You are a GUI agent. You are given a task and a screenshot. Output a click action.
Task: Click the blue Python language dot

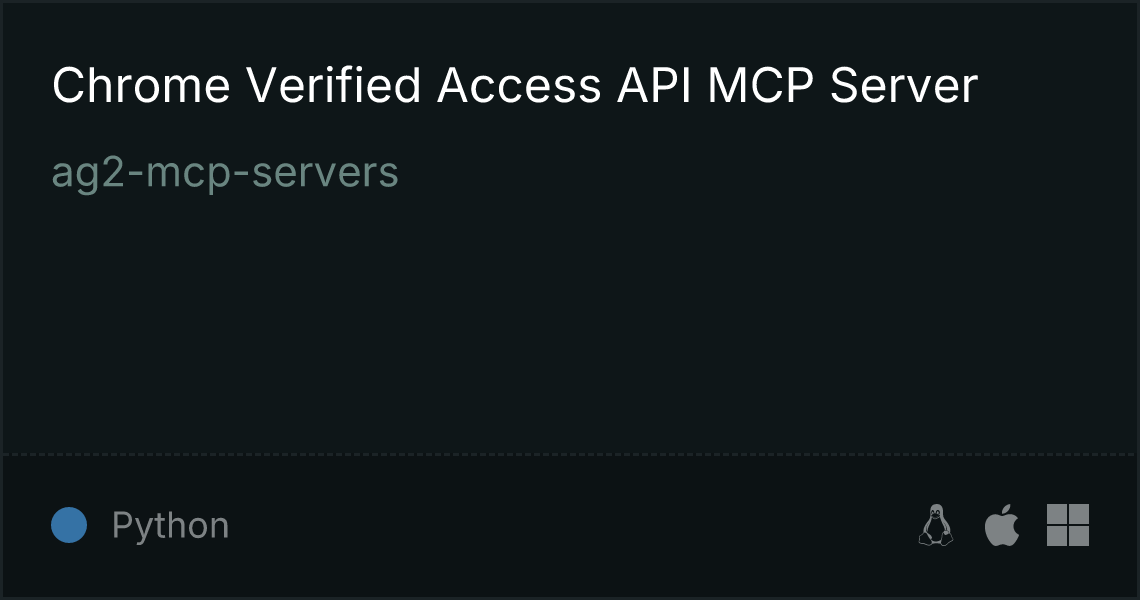tap(69, 525)
